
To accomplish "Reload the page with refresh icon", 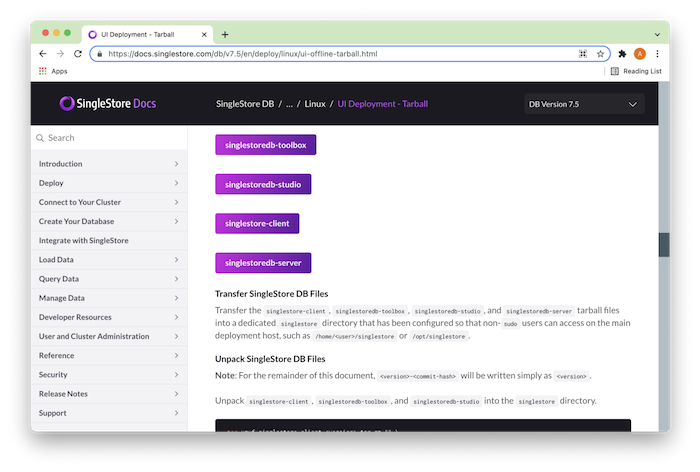I will tap(78, 54).
